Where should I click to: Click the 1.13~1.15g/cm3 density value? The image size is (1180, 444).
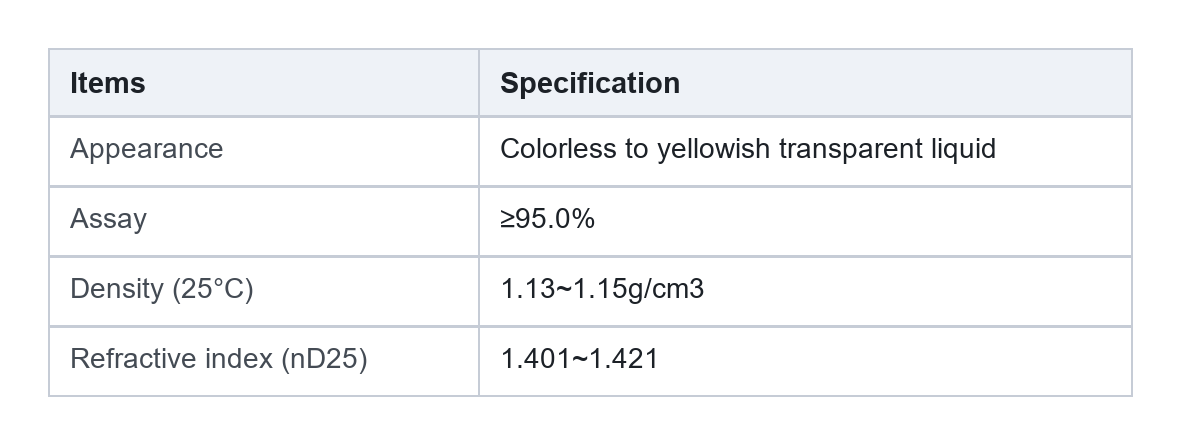pos(602,289)
